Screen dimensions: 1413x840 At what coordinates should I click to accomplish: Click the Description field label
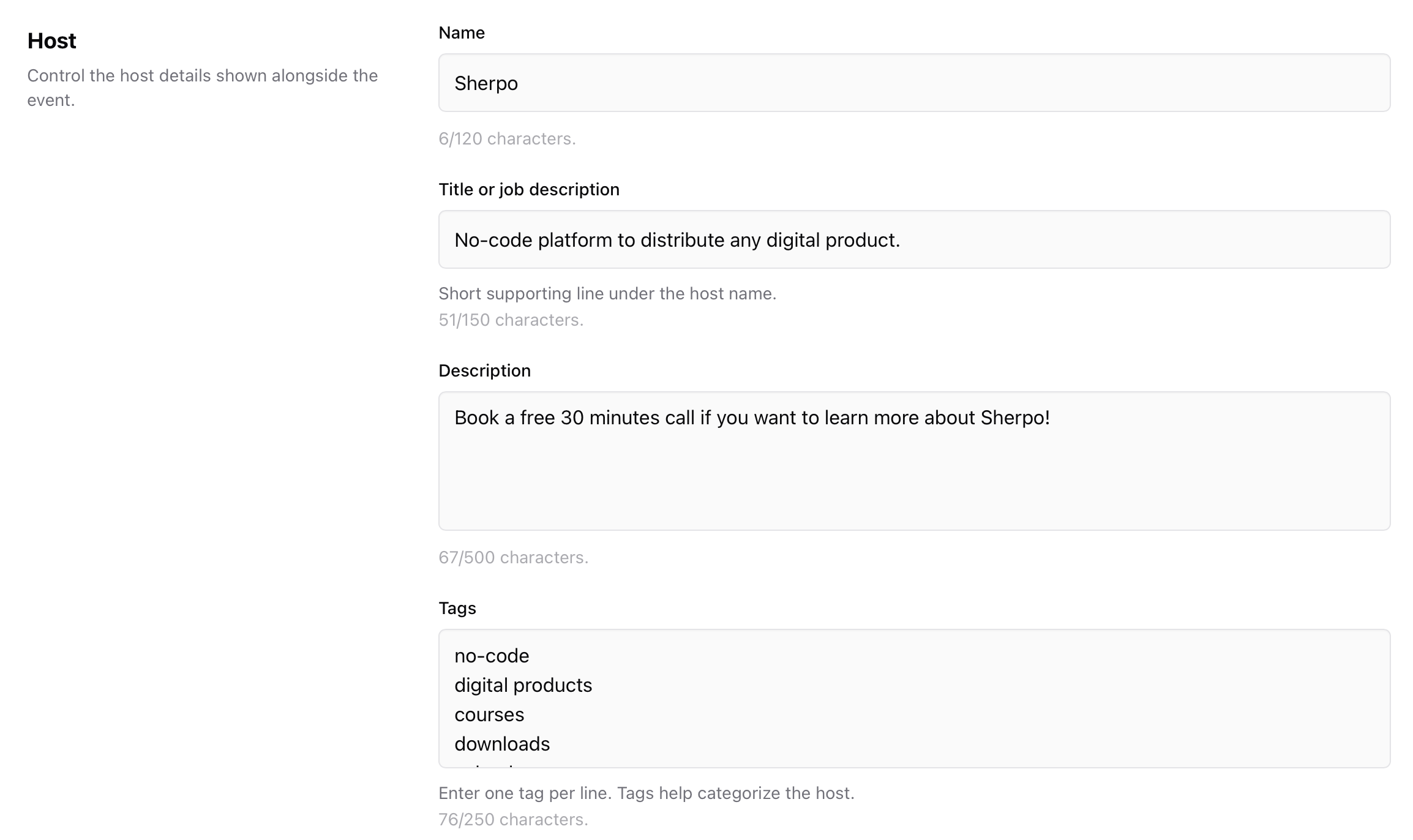(x=484, y=370)
